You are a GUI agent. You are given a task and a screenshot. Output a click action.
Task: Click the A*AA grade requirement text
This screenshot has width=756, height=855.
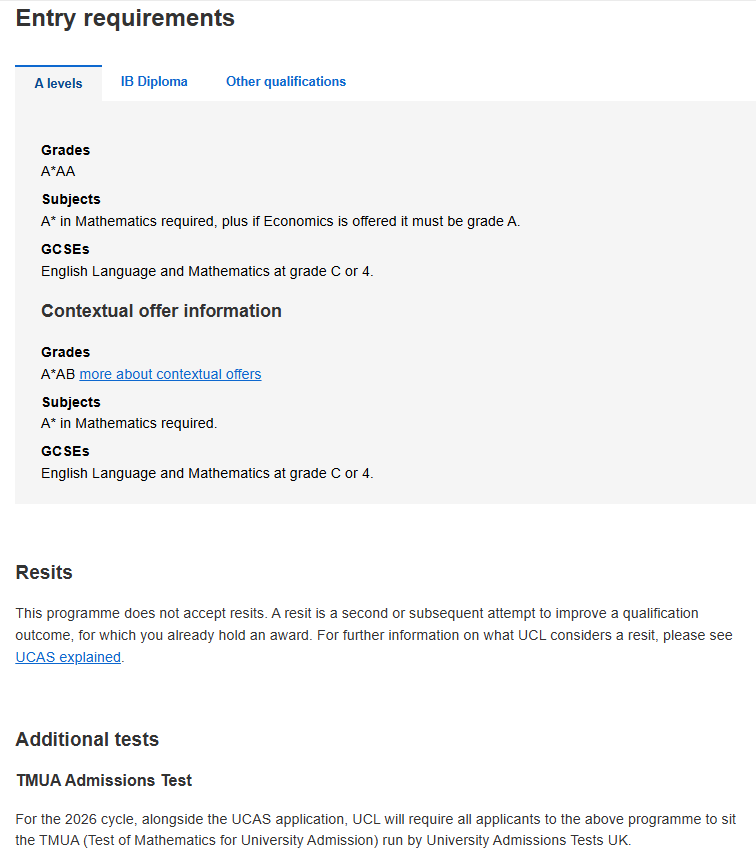tap(58, 171)
